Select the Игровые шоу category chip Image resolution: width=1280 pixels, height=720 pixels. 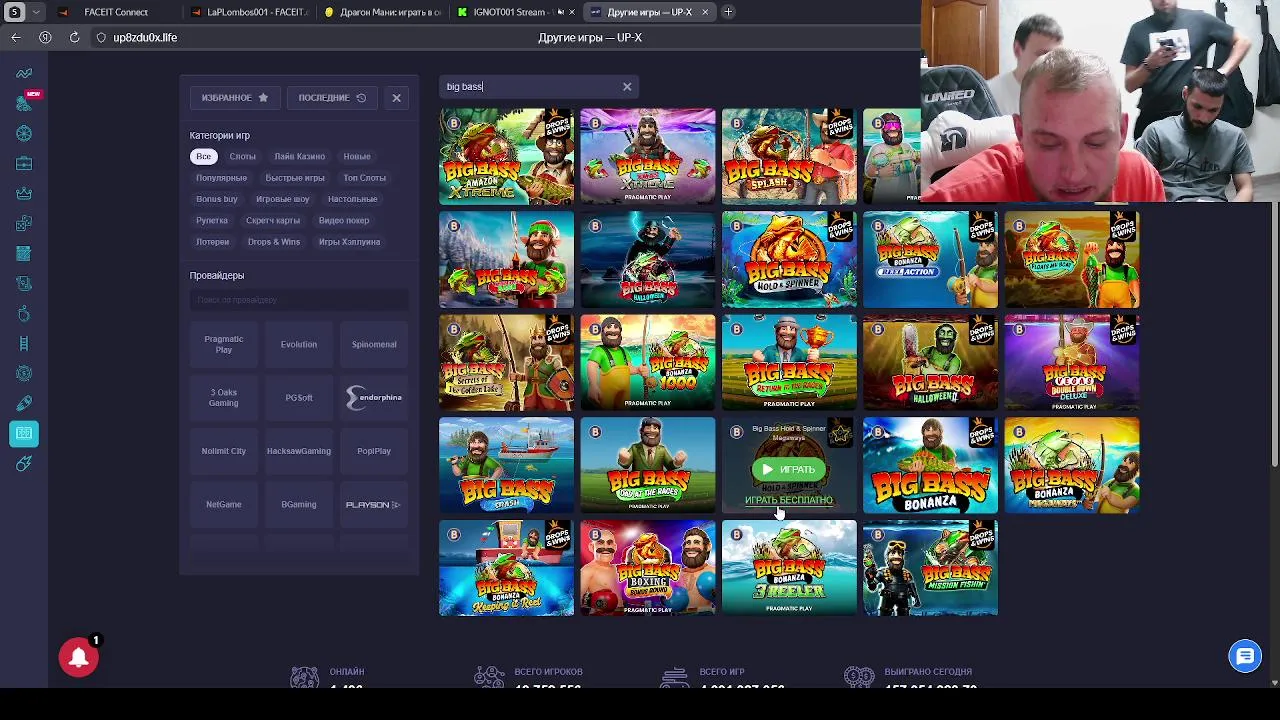[x=282, y=199]
